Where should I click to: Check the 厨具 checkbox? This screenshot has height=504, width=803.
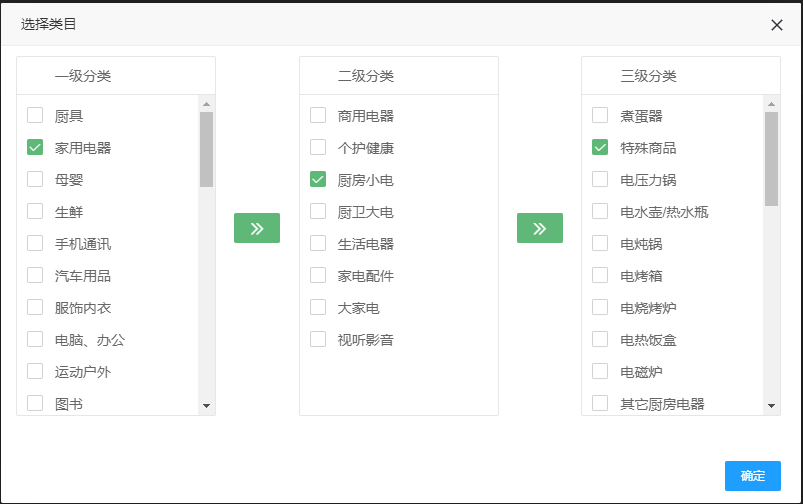[x=35, y=115]
